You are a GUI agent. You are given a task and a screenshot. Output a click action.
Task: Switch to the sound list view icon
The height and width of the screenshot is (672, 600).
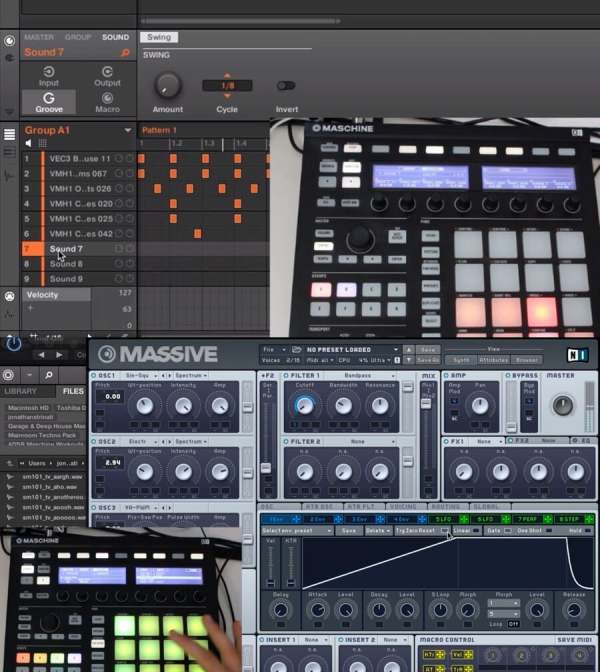tap(9, 134)
